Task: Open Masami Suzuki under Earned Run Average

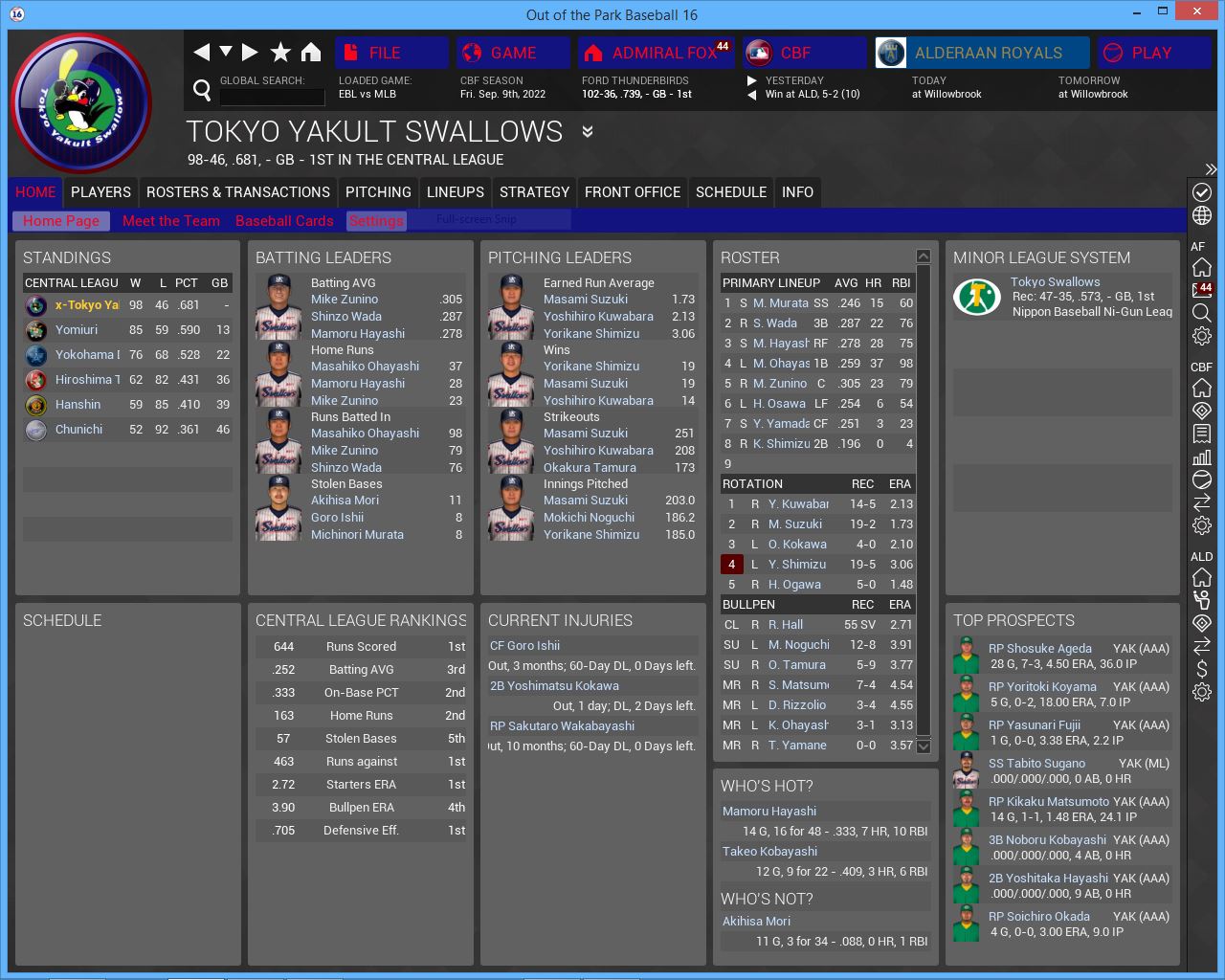Action: click(x=586, y=300)
